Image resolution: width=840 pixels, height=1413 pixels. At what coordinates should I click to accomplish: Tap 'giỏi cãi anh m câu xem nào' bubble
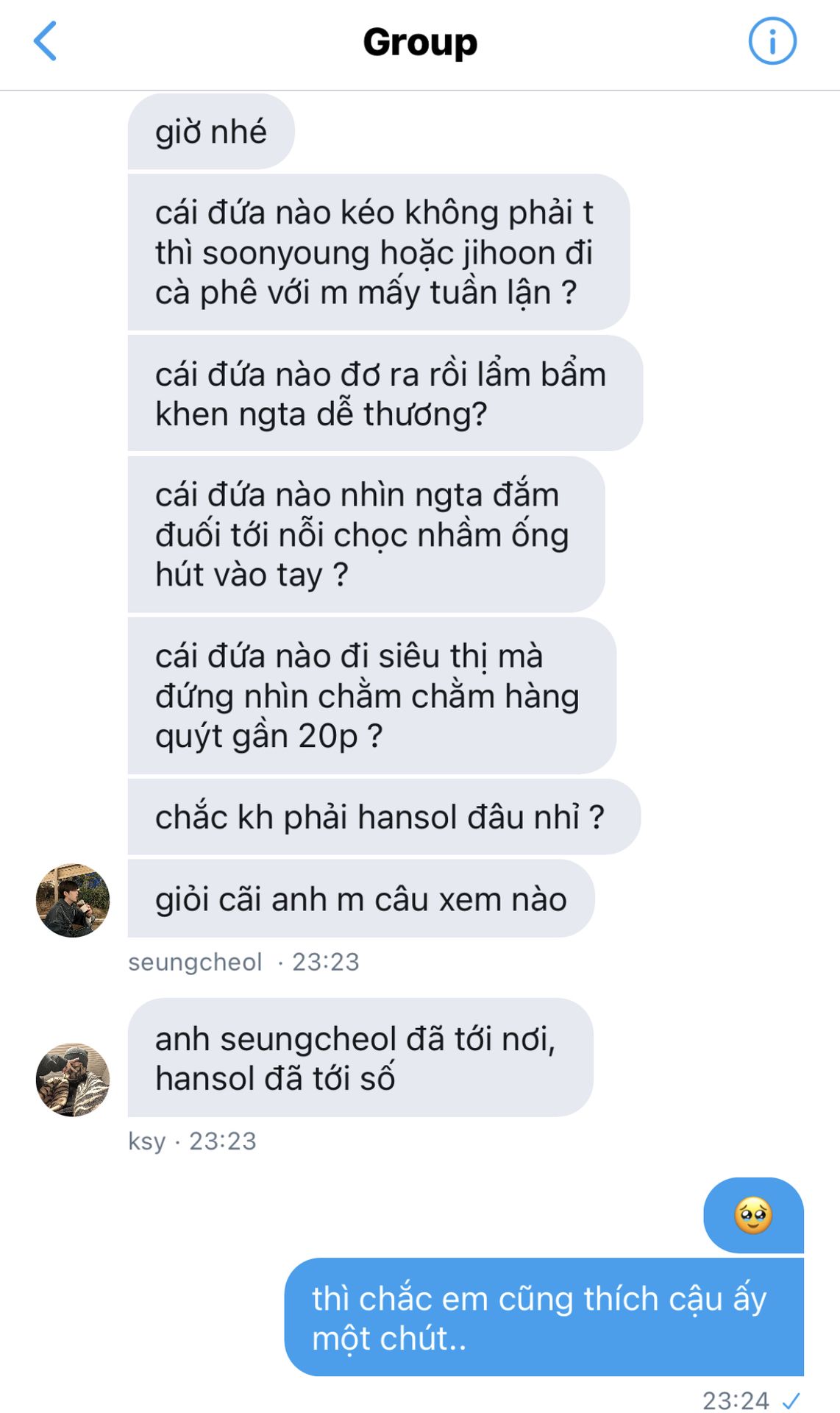tap(361, 899)
